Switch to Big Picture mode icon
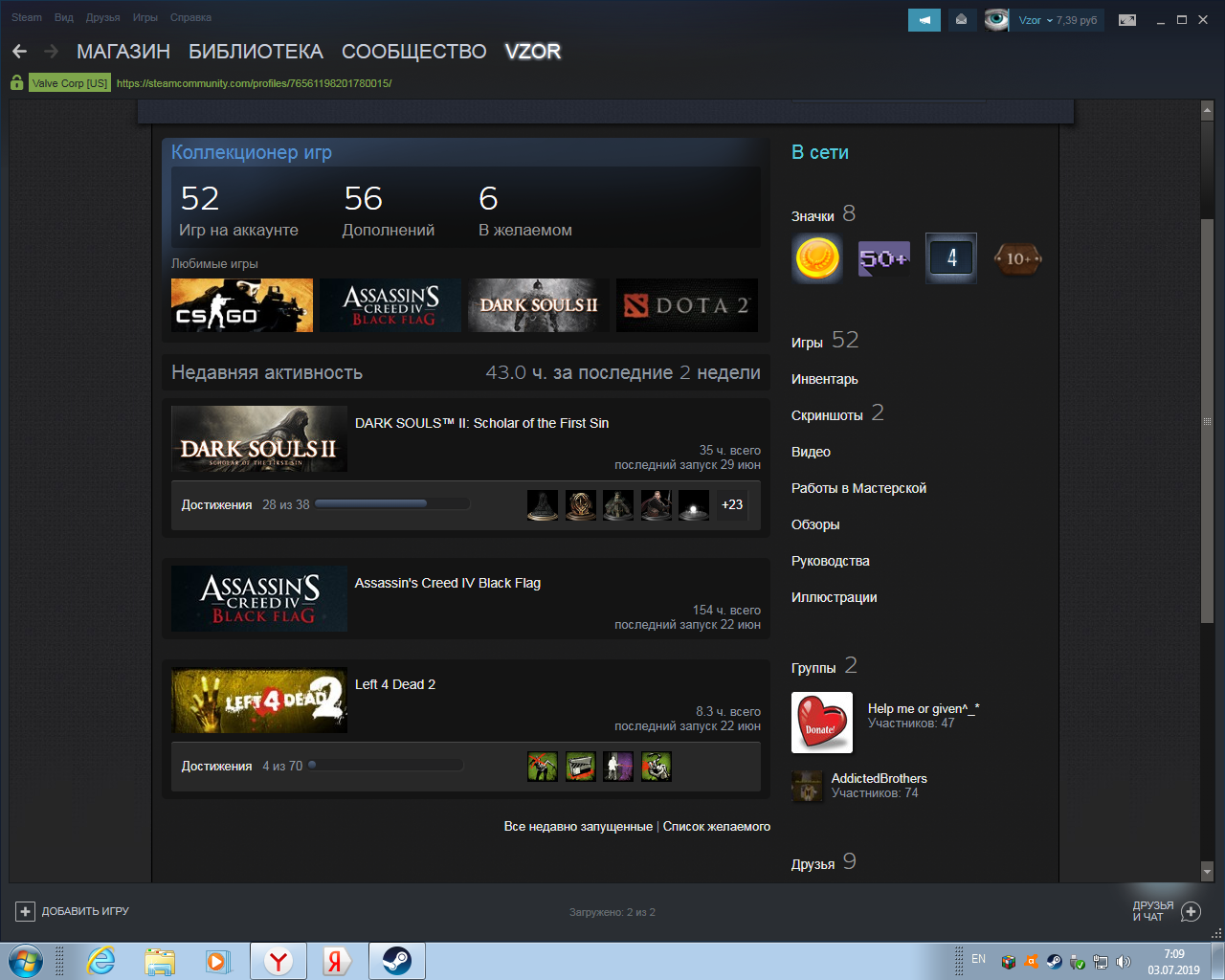This screenshot has height=980, width=1225. [x=1127, y=20]
